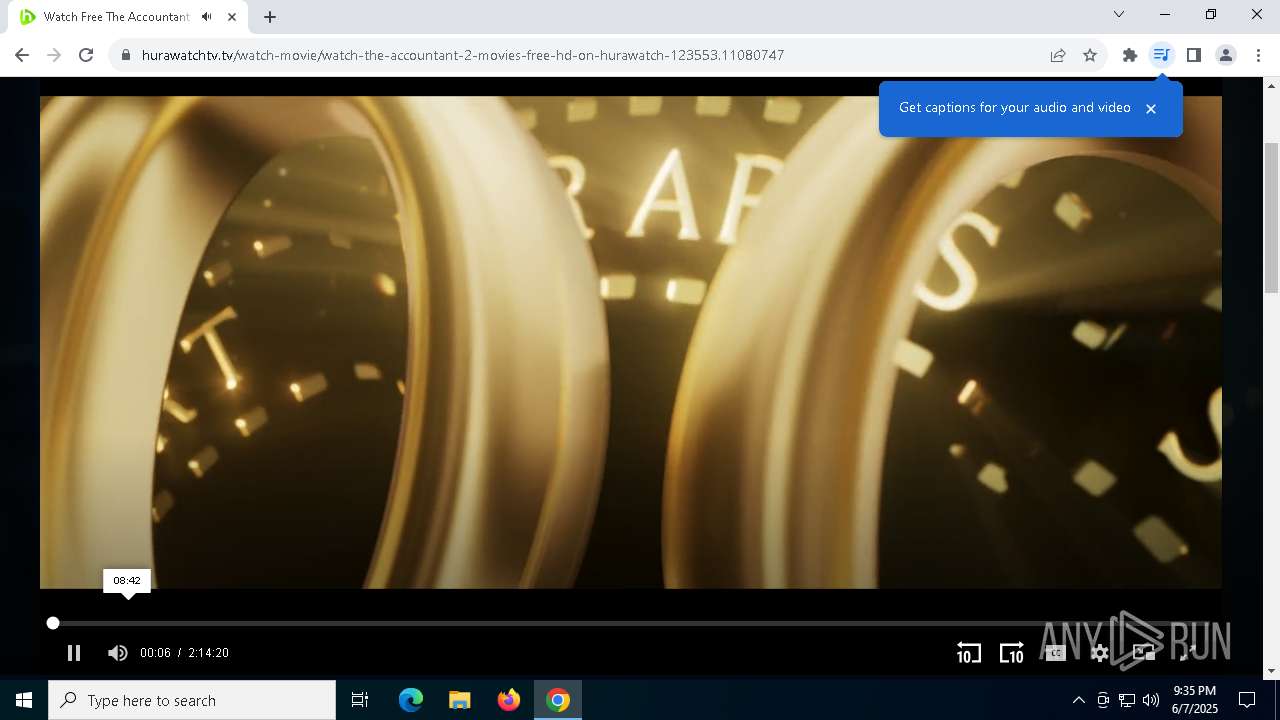The image size is (1280, 720).
Task: Open a new browser tab
Action: (x=270, y=17)
